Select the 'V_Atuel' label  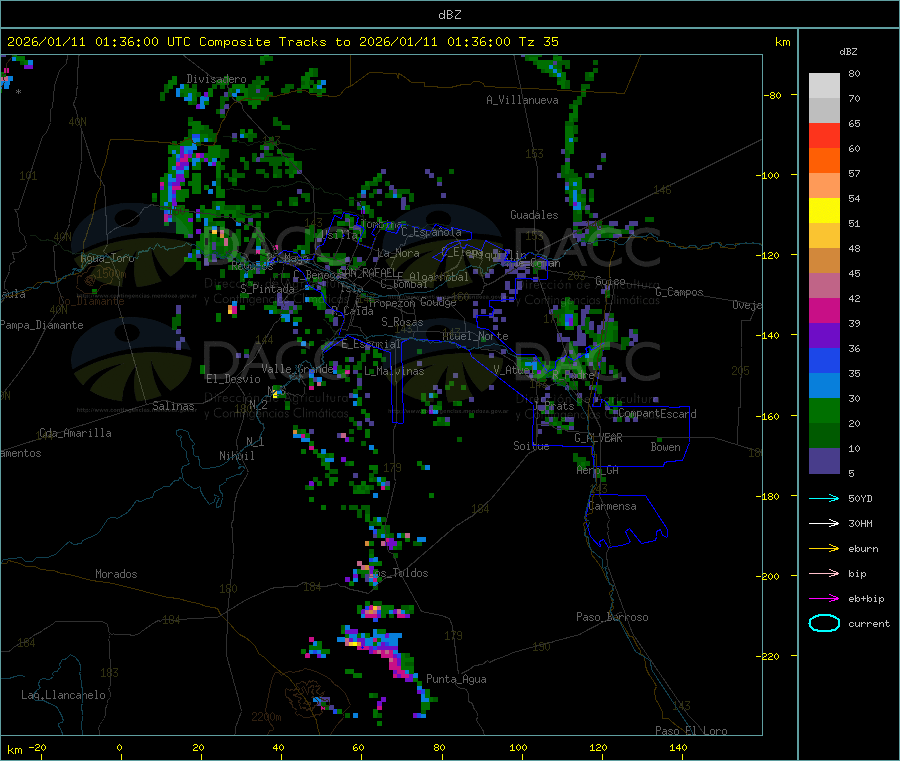click(514, 370)
